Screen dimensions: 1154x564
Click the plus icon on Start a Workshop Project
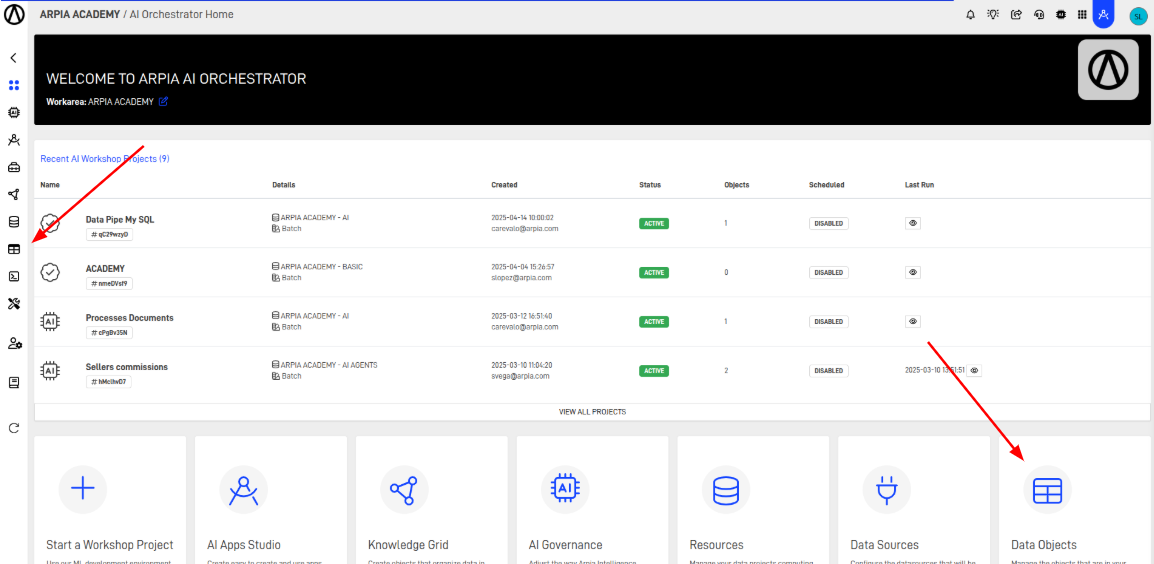coord(82,489)
